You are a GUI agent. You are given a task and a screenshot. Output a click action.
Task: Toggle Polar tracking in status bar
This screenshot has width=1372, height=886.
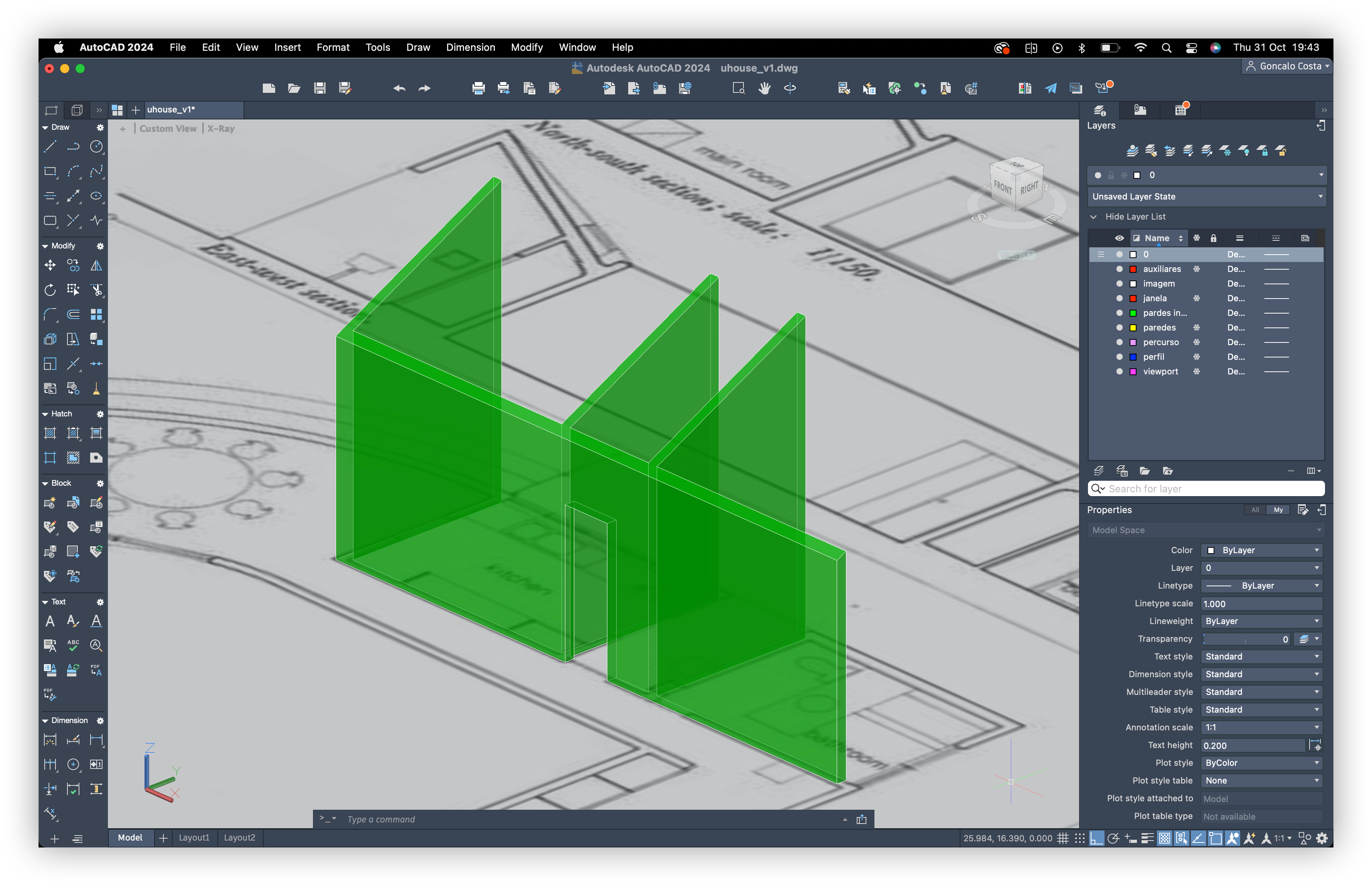pos(1113,838)
